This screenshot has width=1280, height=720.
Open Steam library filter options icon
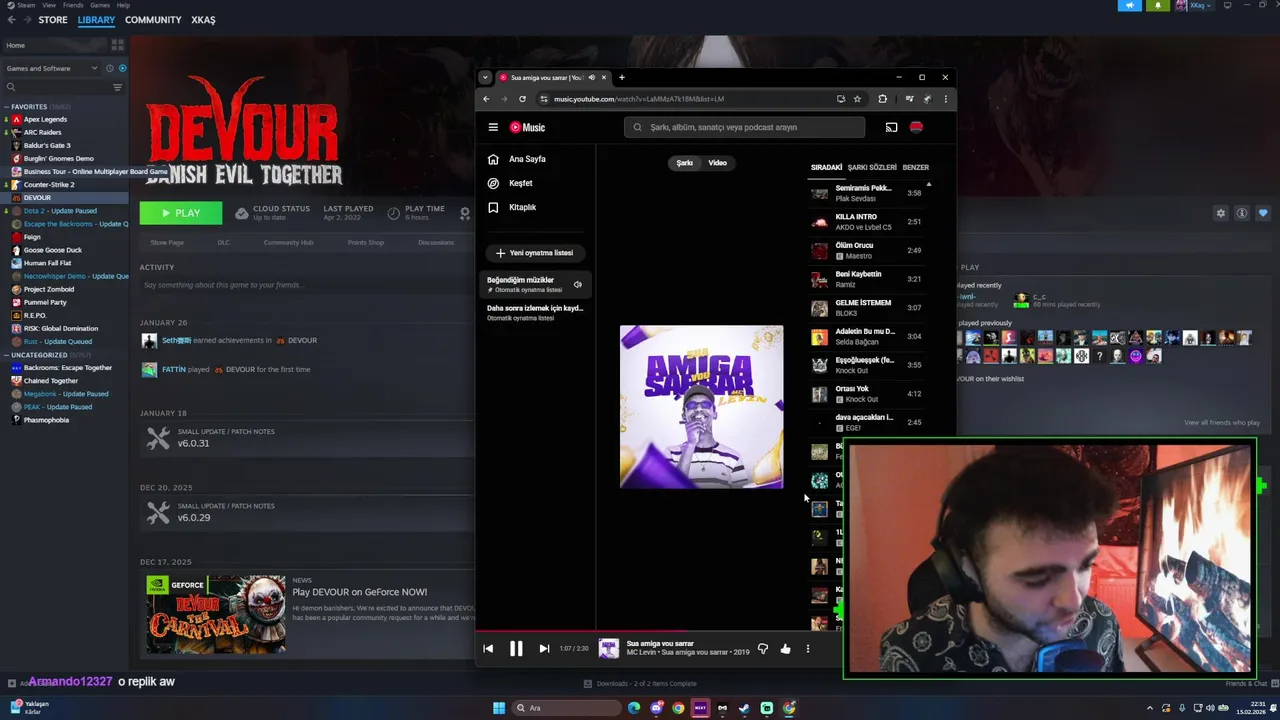pos(117,87)
